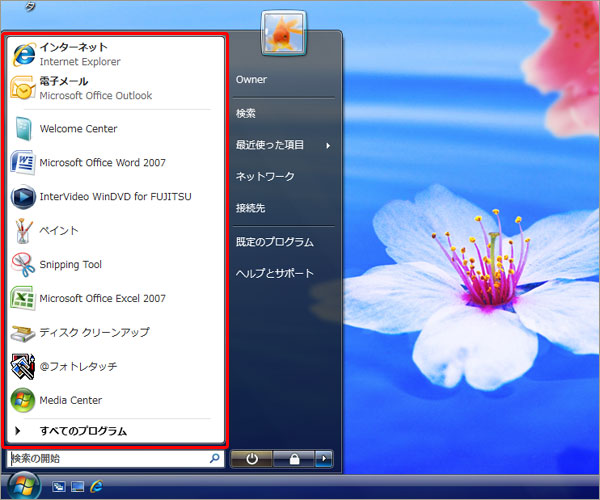Viewport: 600px width, 500px height.
Task: Click すべてのプログラム text
Action: tap(83, 431)
